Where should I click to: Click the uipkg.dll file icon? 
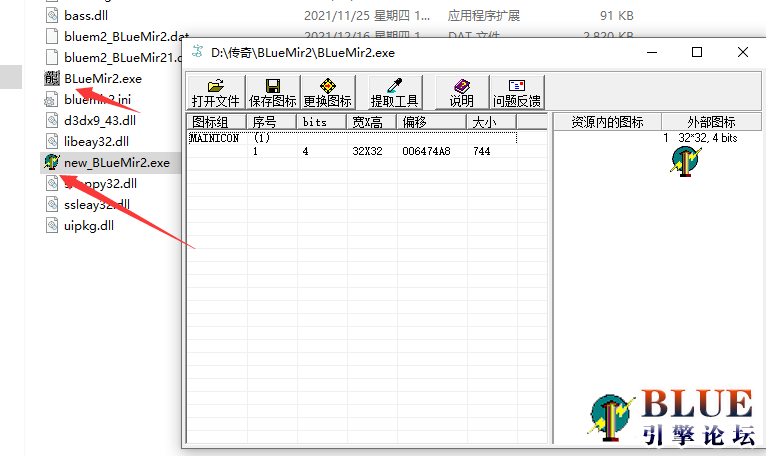pyautogui.click(x=52, y=225)
